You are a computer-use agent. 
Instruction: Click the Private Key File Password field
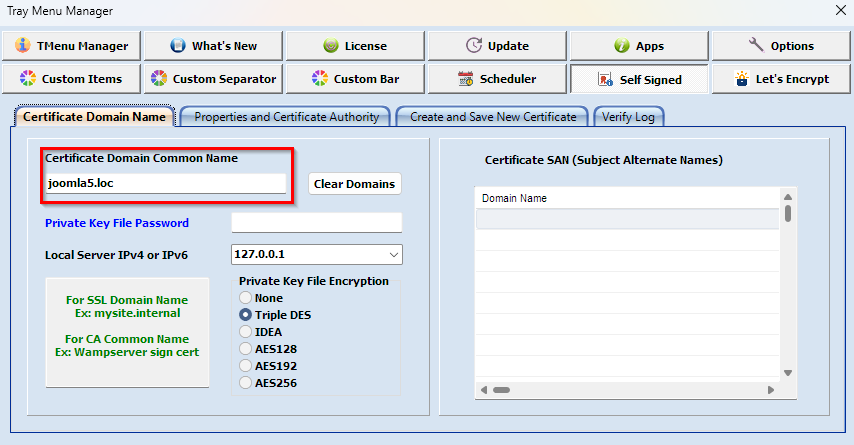click(316, 222)
